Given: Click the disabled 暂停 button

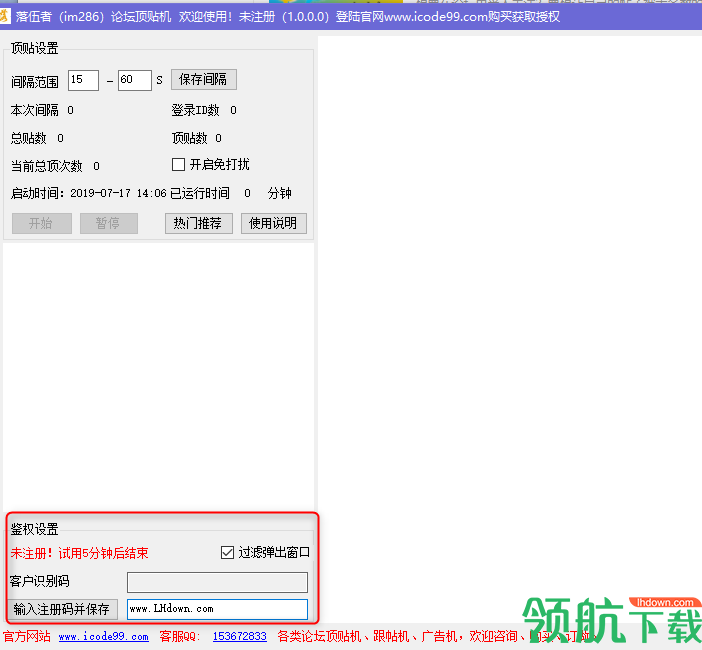Looking at the screenshot, I should (109, 223).
